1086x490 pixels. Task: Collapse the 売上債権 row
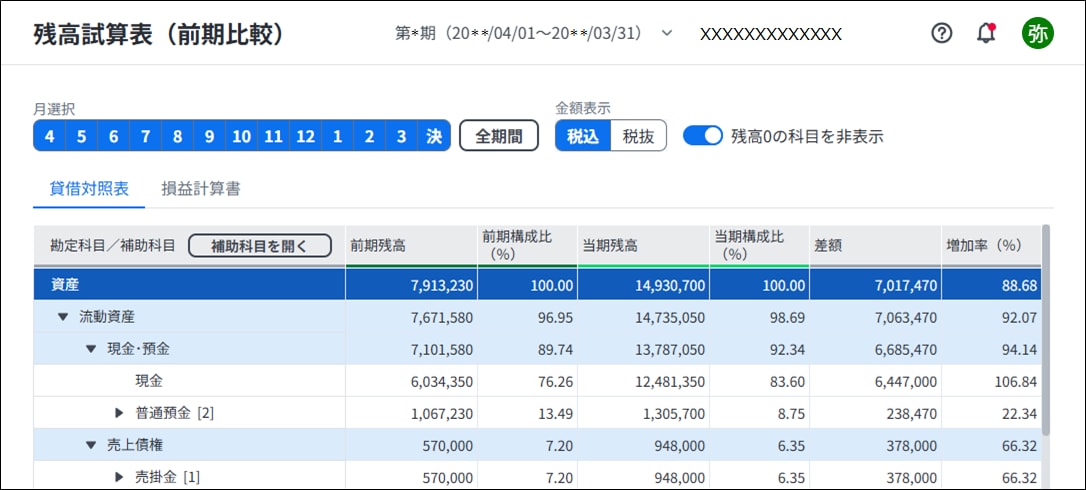click(x=91, y=445)
